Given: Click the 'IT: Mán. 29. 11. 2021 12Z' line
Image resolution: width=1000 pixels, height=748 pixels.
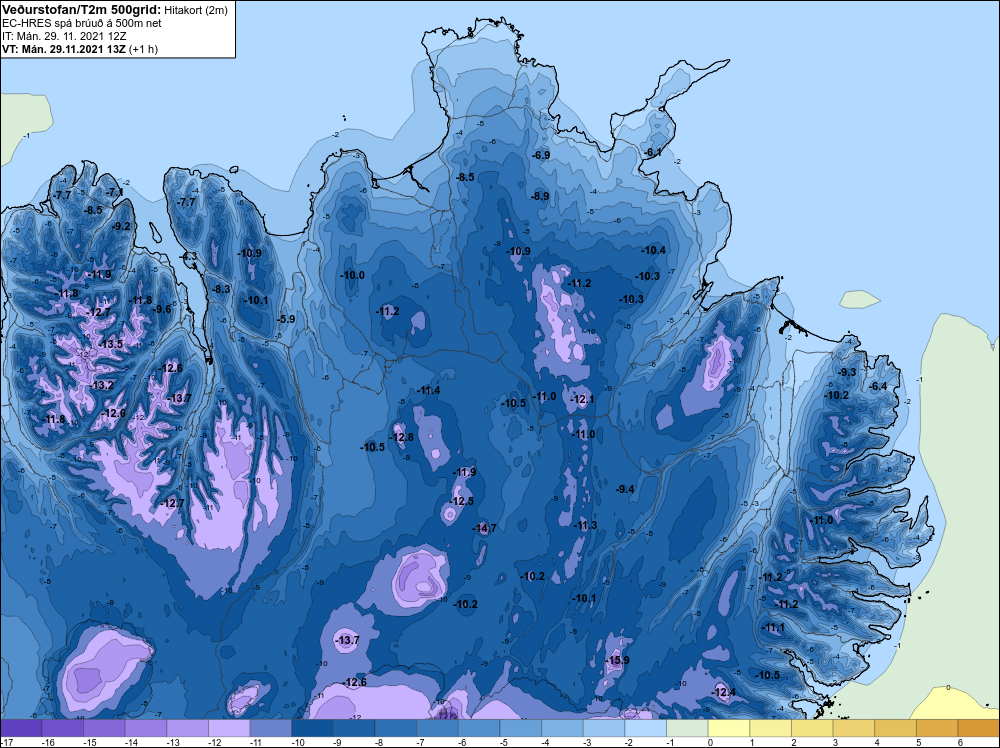Looking at the screenshot, I should coord(64,36).
